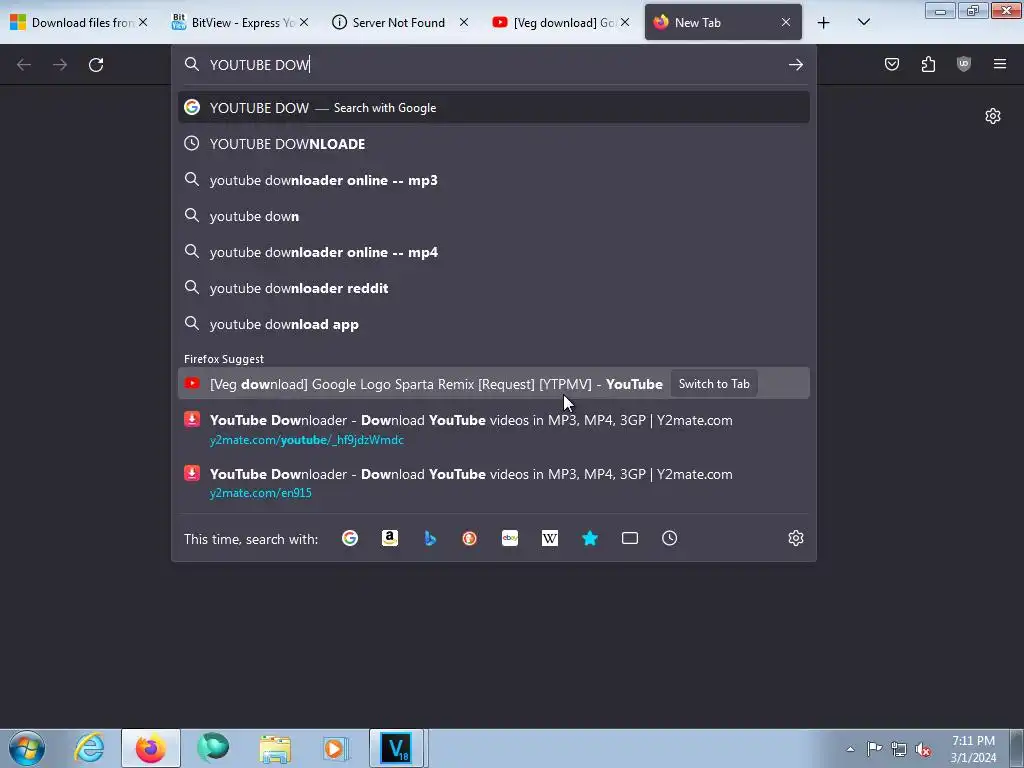
Task: Search this time with eBay icon
Action: click(510, 538)
